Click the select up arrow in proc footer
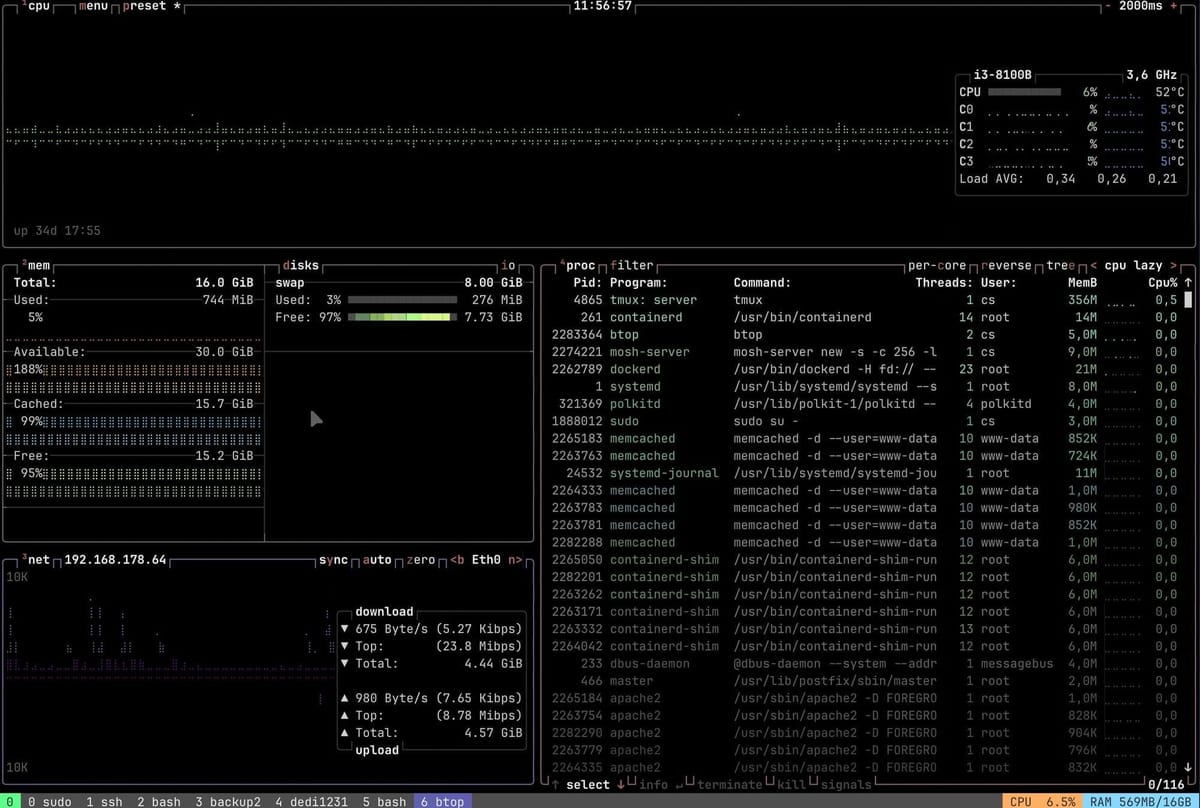This screenshot has width=1200, height=808. pos(556,785)
